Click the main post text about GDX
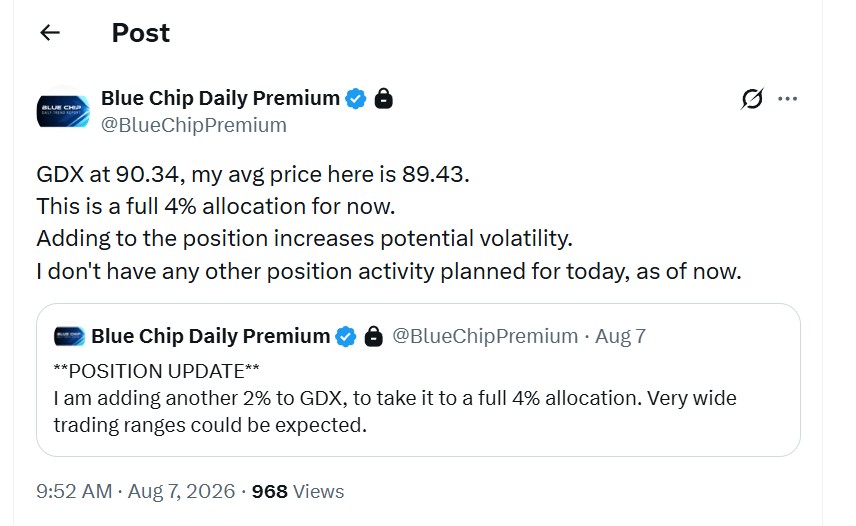The image size is (856, 526). coord(389,223)
